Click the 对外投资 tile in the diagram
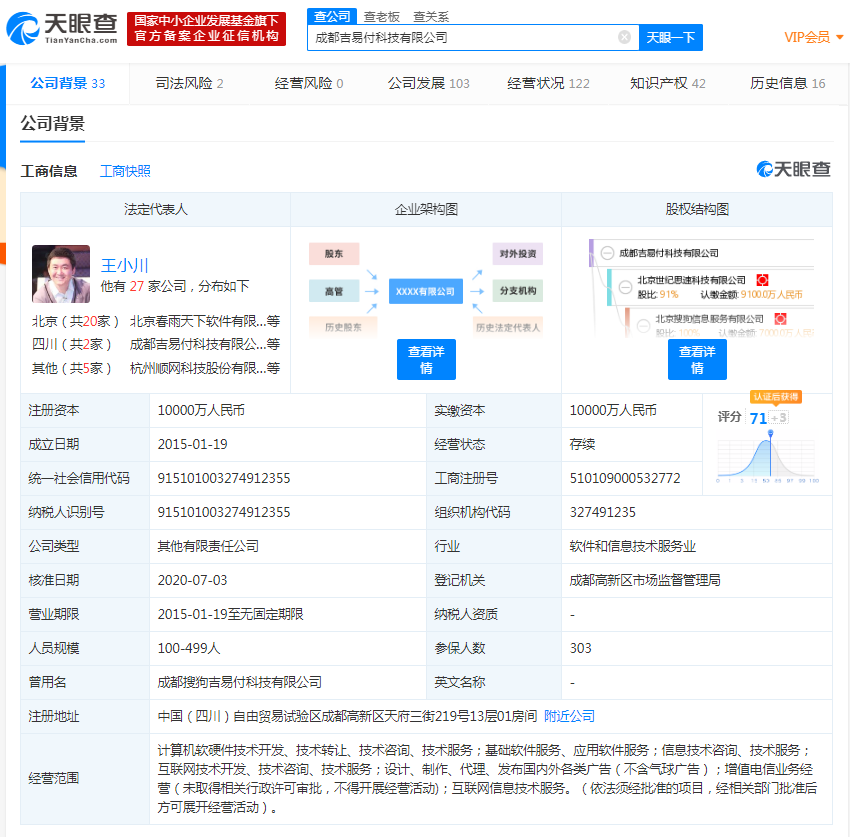 (x=517, y=254)
